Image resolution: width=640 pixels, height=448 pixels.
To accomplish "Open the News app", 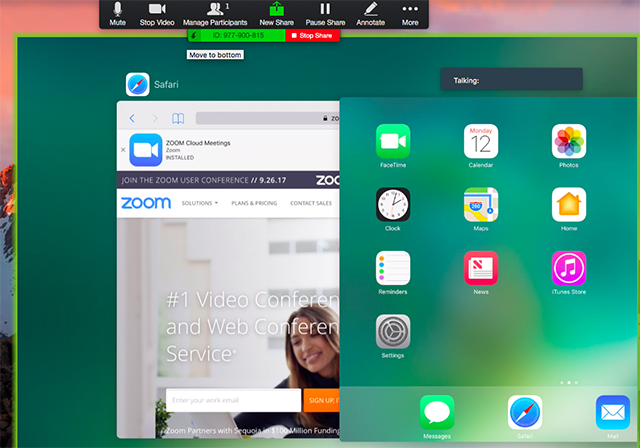I will [481, 268].
